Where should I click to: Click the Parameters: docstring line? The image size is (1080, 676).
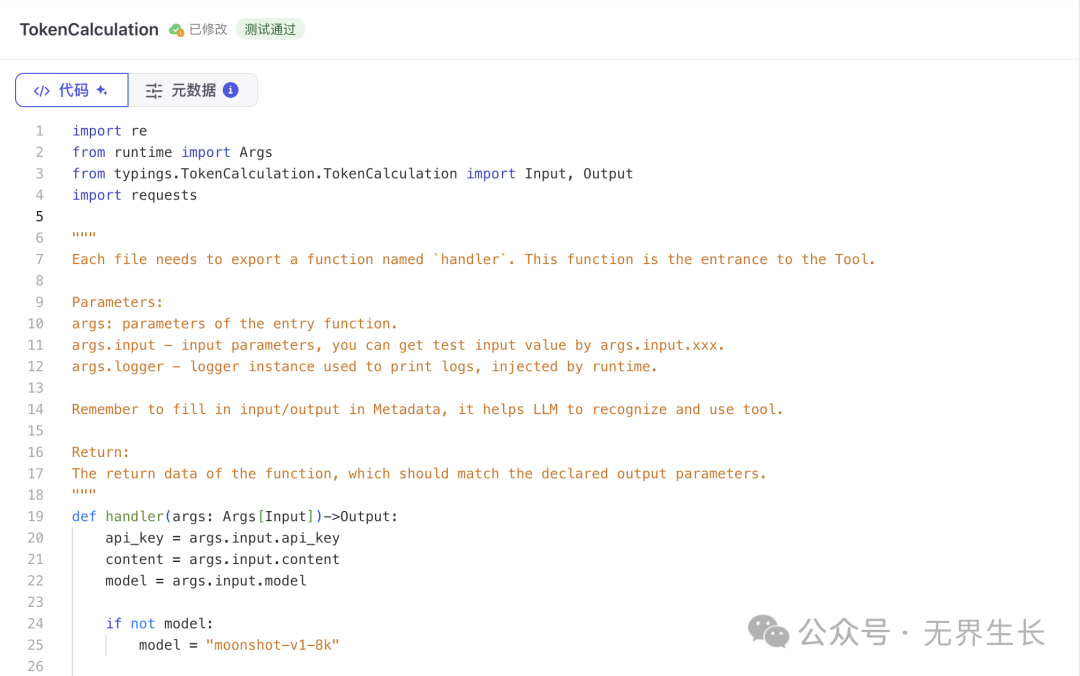point(117,302)
